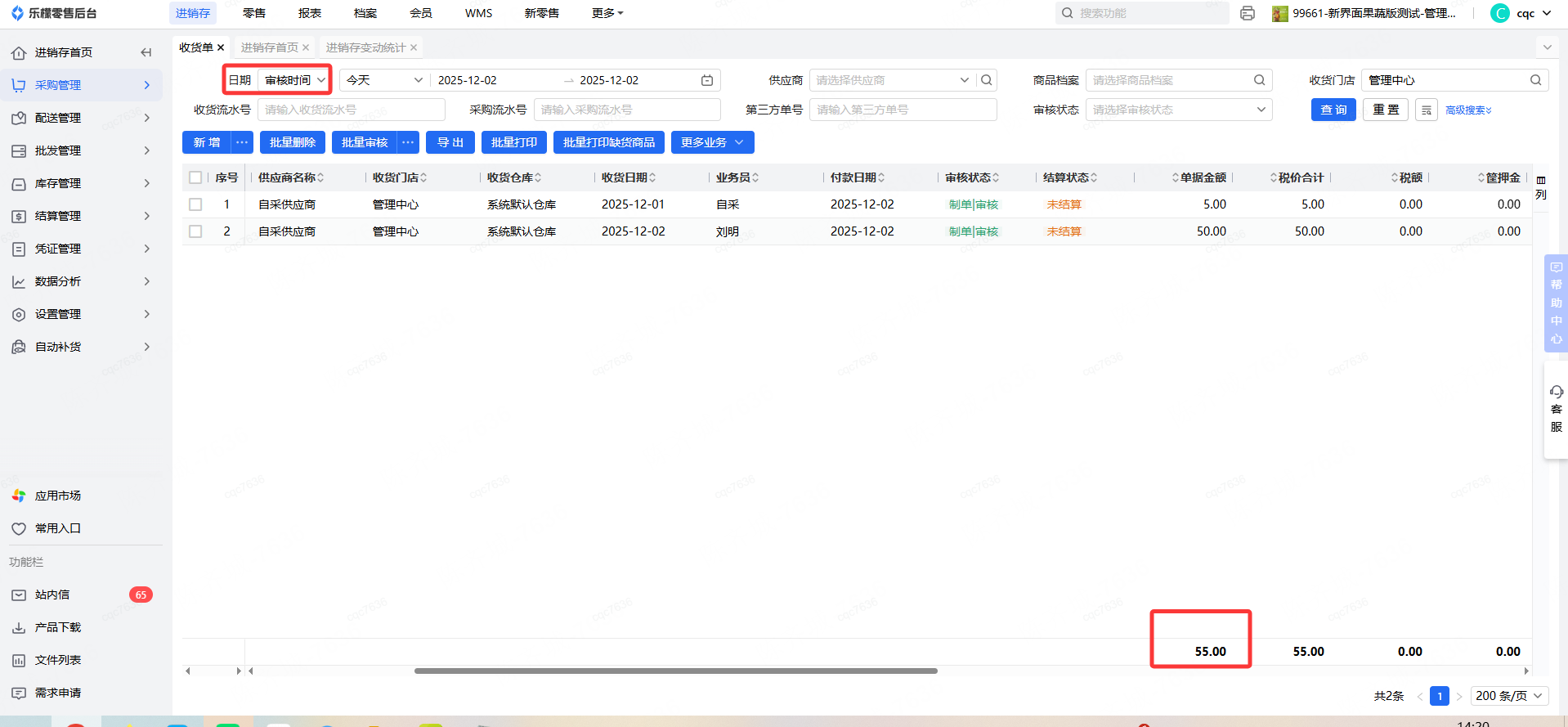Open 应用市场 in sidebar
1568x727 pixels.
tap(58, 496)
